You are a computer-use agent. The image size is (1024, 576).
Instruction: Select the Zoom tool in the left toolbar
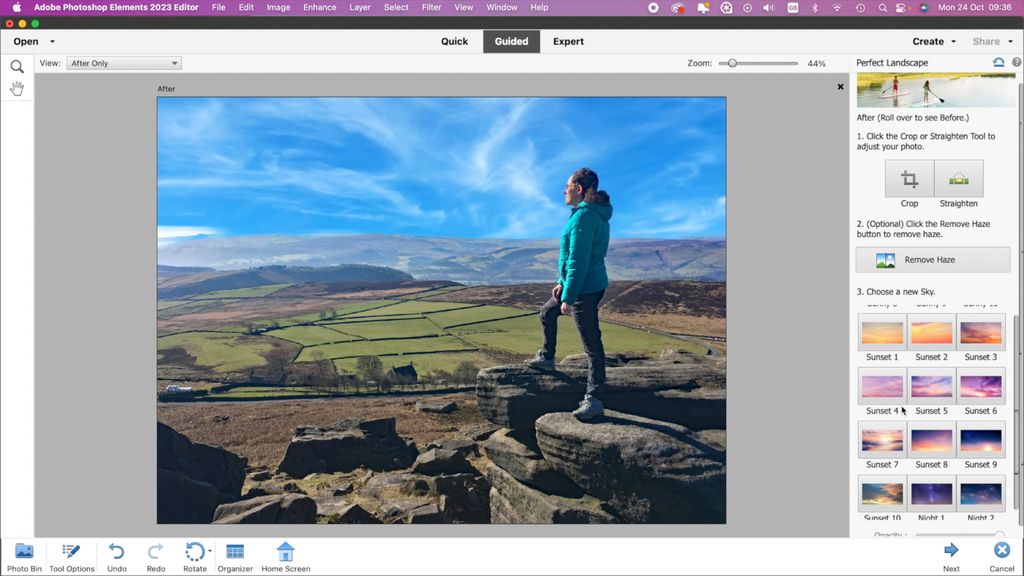pyautogui.click(x=16, y=65)
